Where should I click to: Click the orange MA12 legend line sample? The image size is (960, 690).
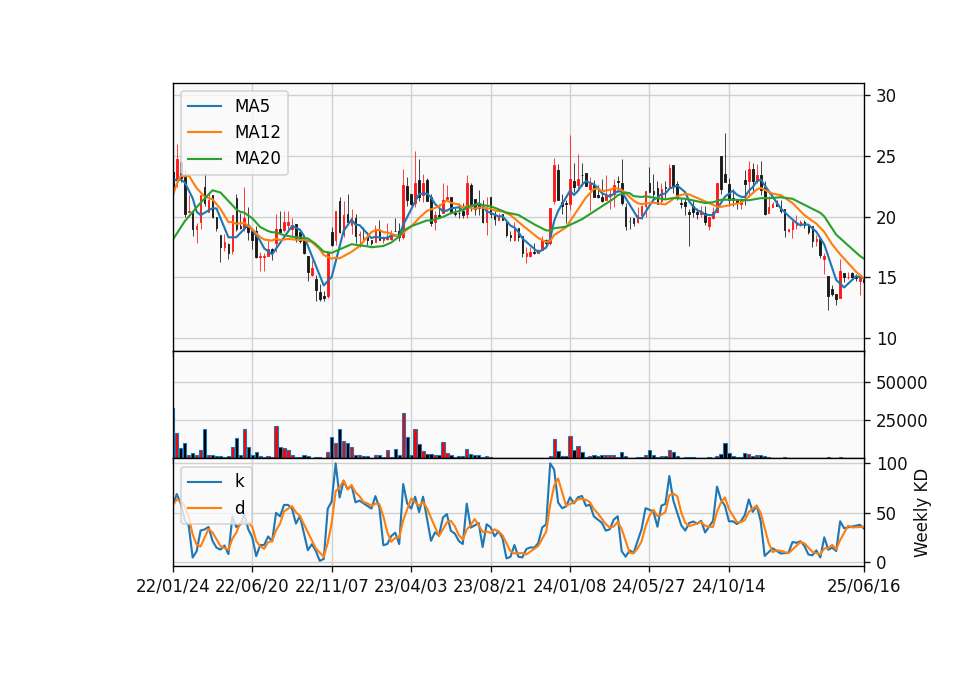(x=204, y=132)
